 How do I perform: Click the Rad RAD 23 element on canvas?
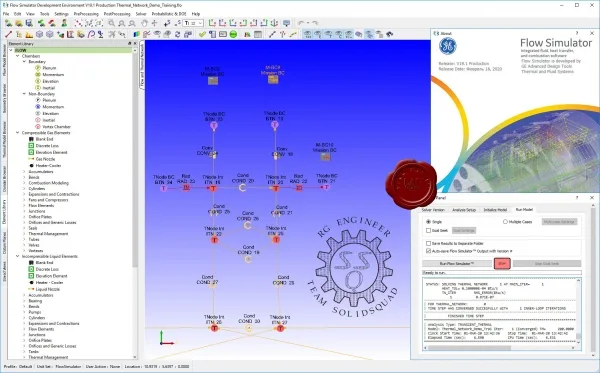coord(186,187)
